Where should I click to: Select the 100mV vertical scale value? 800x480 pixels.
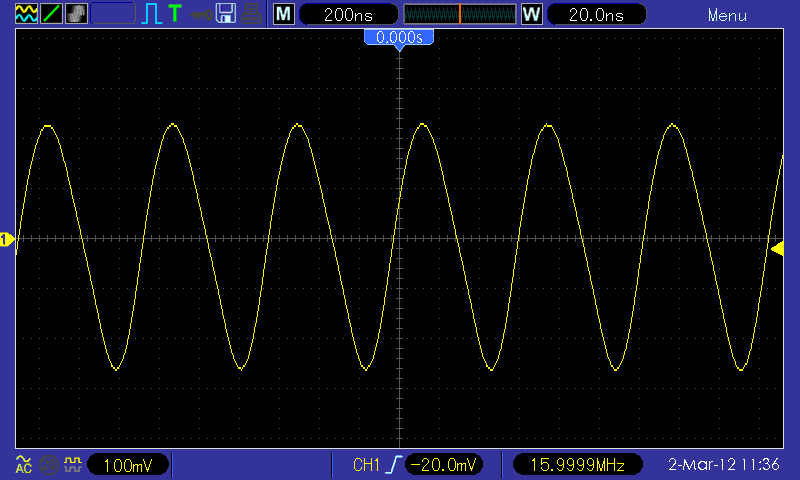point(128,465)
